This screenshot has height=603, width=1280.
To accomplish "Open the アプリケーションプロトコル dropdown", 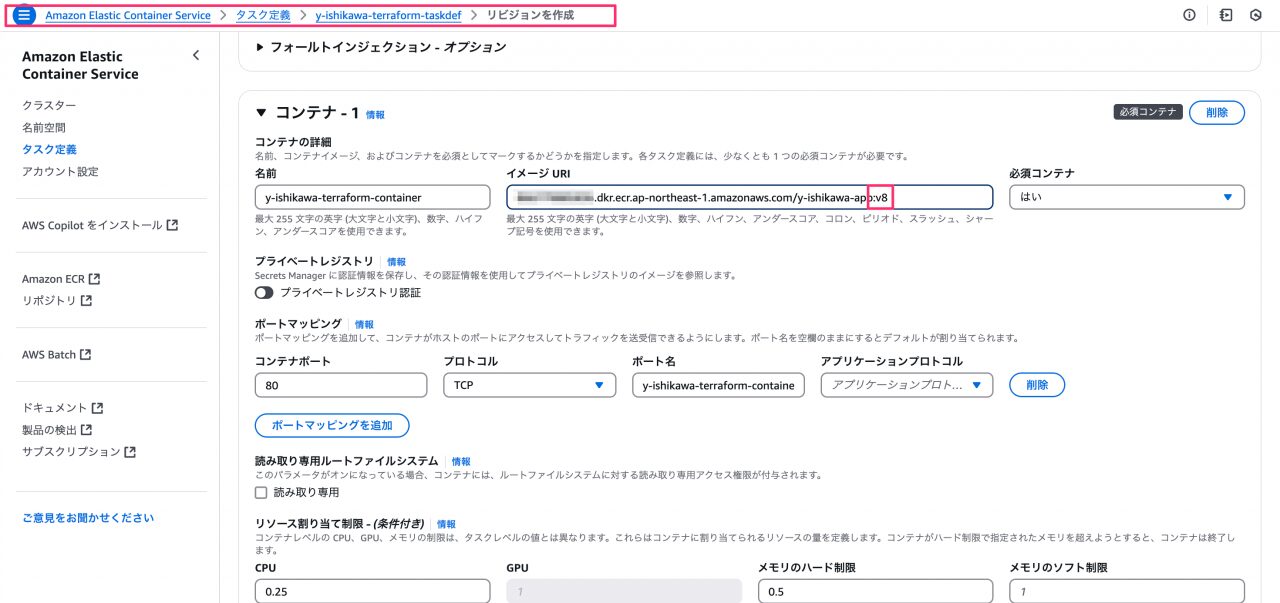I will tap(907, 385).
